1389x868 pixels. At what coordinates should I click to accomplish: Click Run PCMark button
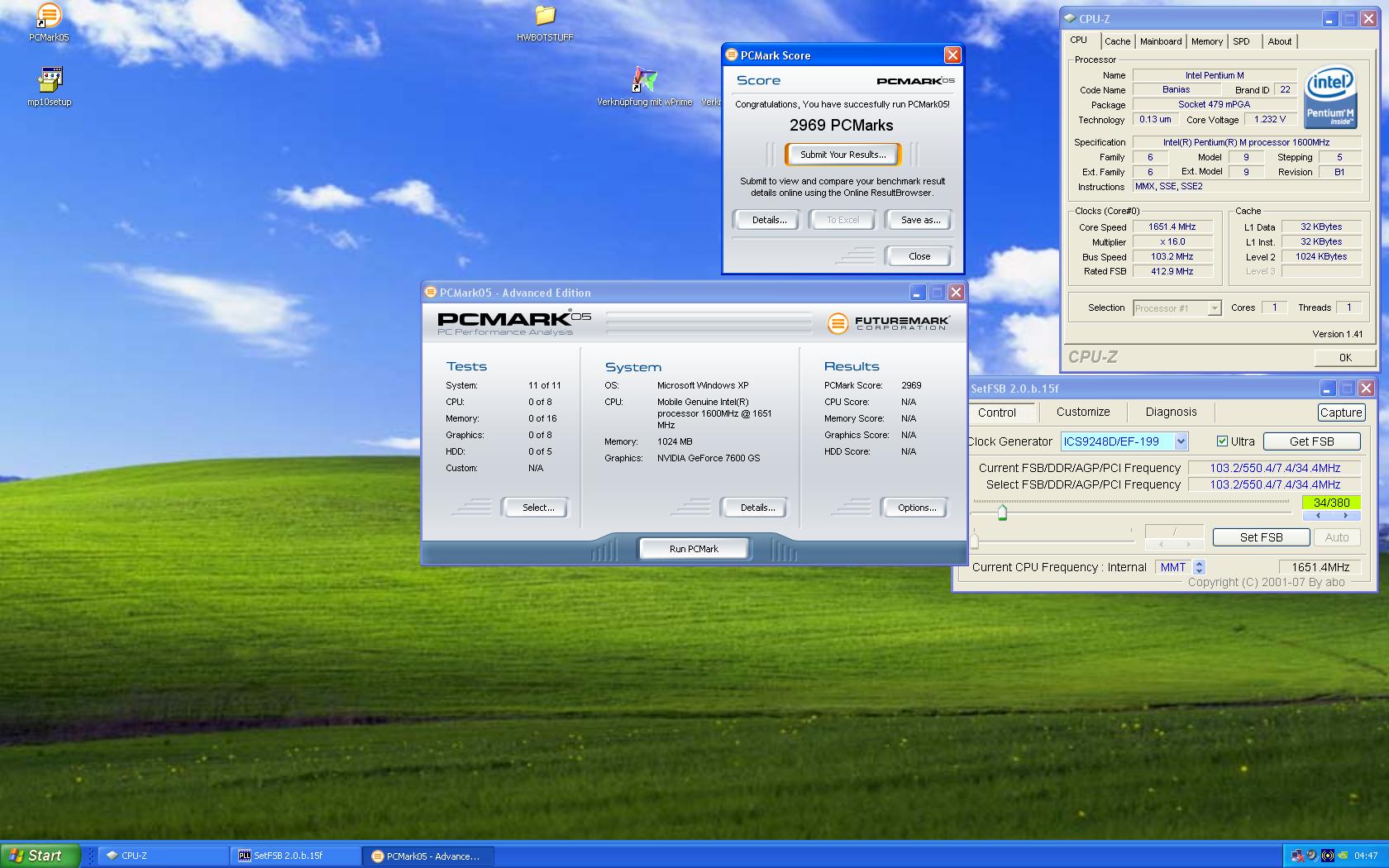(694, 549)
